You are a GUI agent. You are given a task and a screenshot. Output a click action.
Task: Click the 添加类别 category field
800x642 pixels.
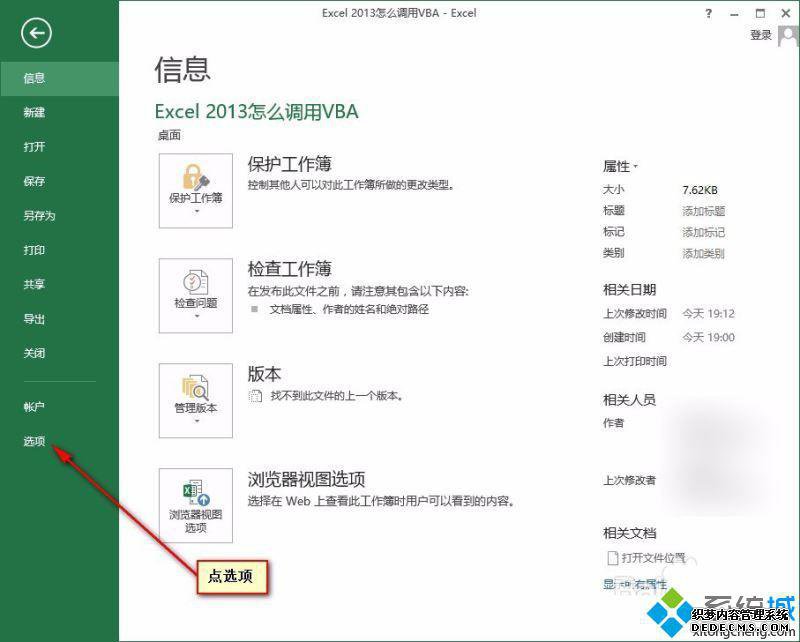[x=704, y=254]
